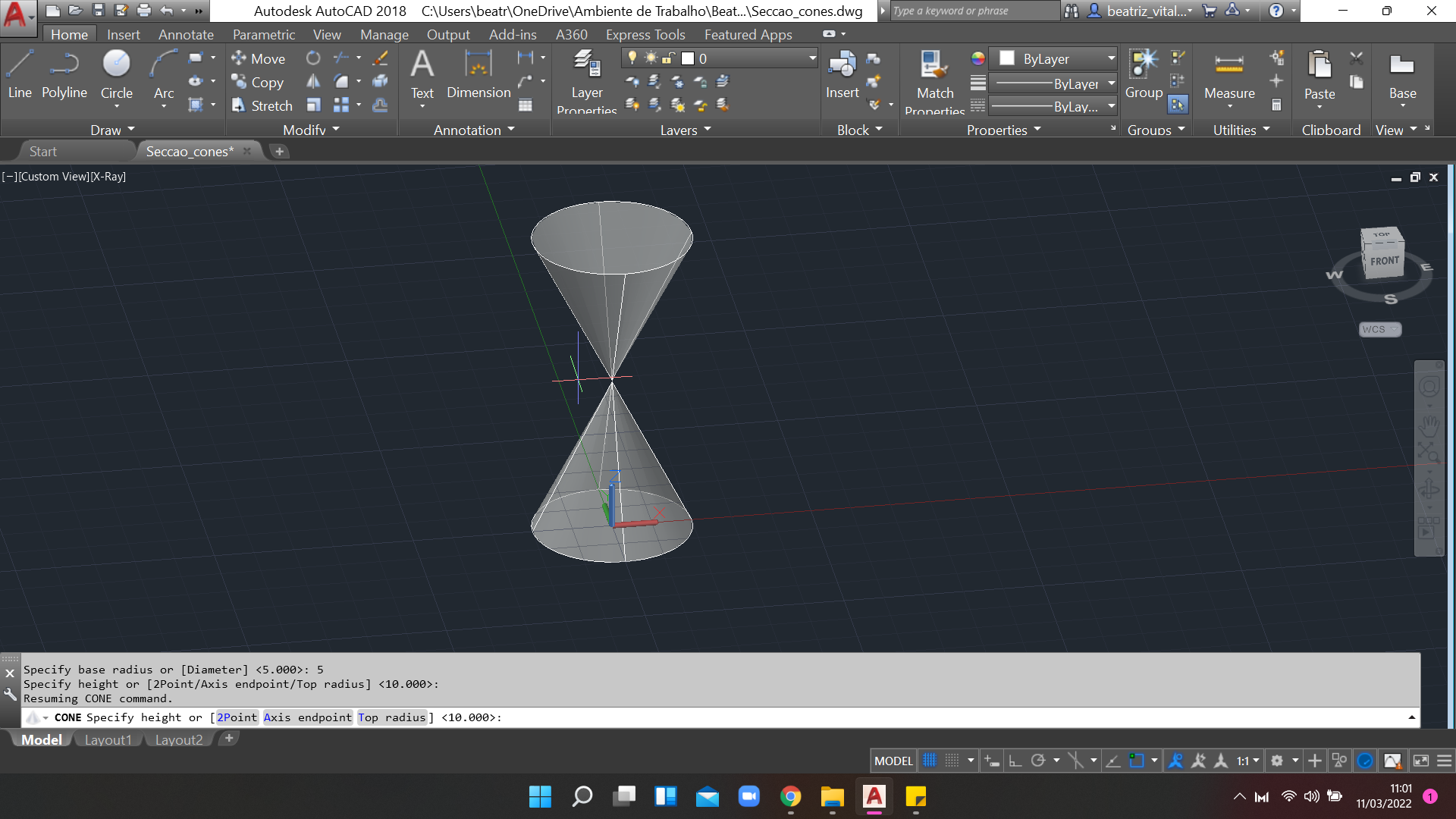Open the Insert ribbon tab
1456x819 pixels.
coord(123,34)
